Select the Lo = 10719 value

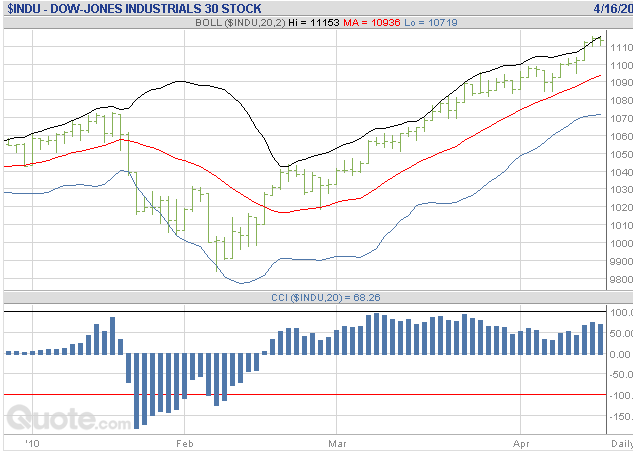coord(431,23)
